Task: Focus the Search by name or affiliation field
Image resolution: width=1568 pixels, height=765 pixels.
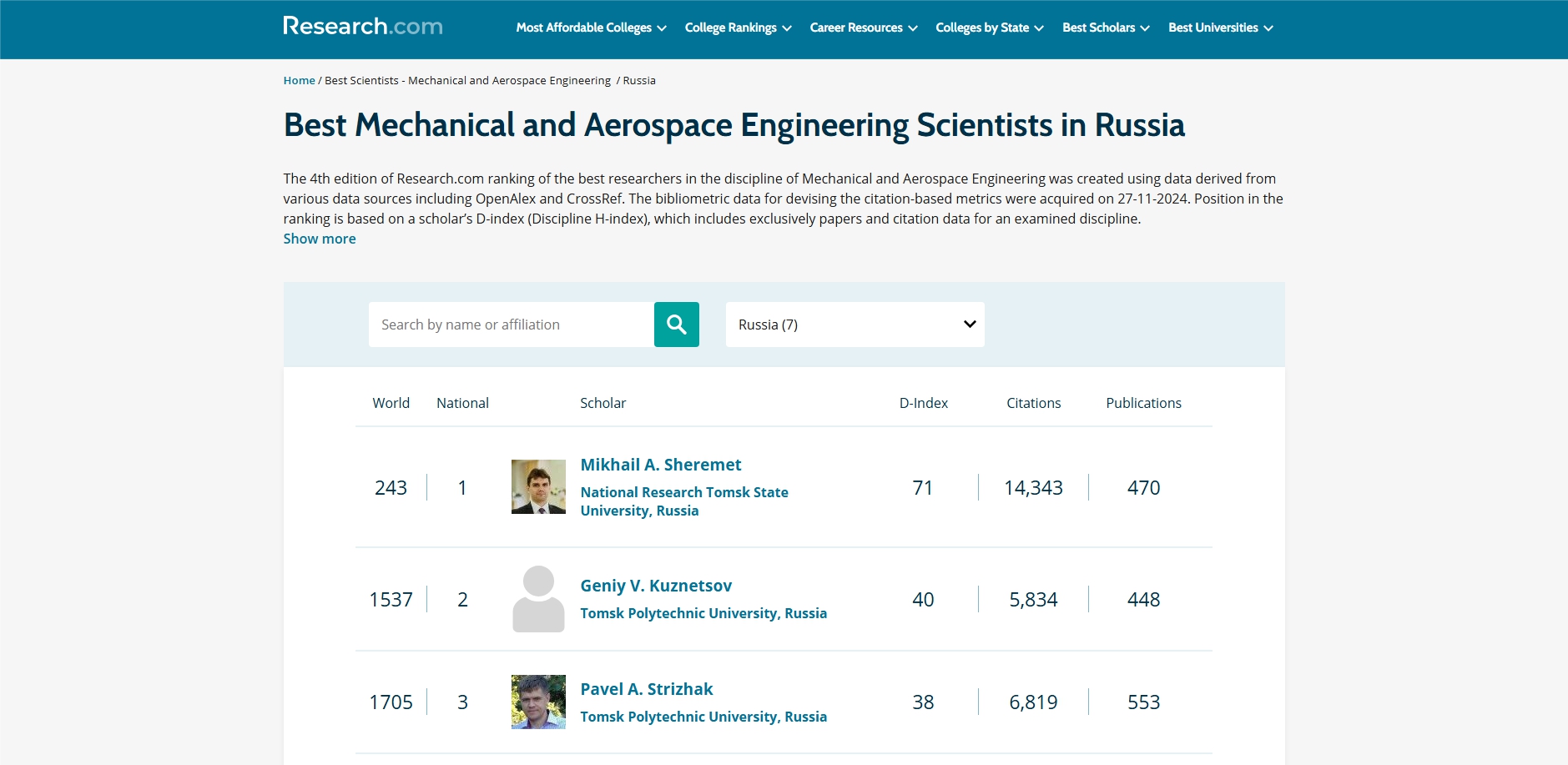Action: tap(512, 325)
